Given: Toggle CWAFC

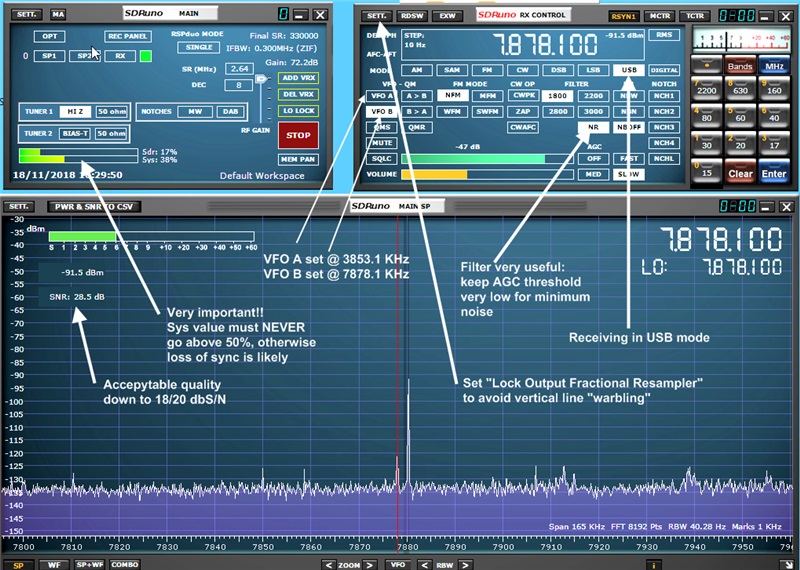Looking at the screenshot, I should 523,127.
